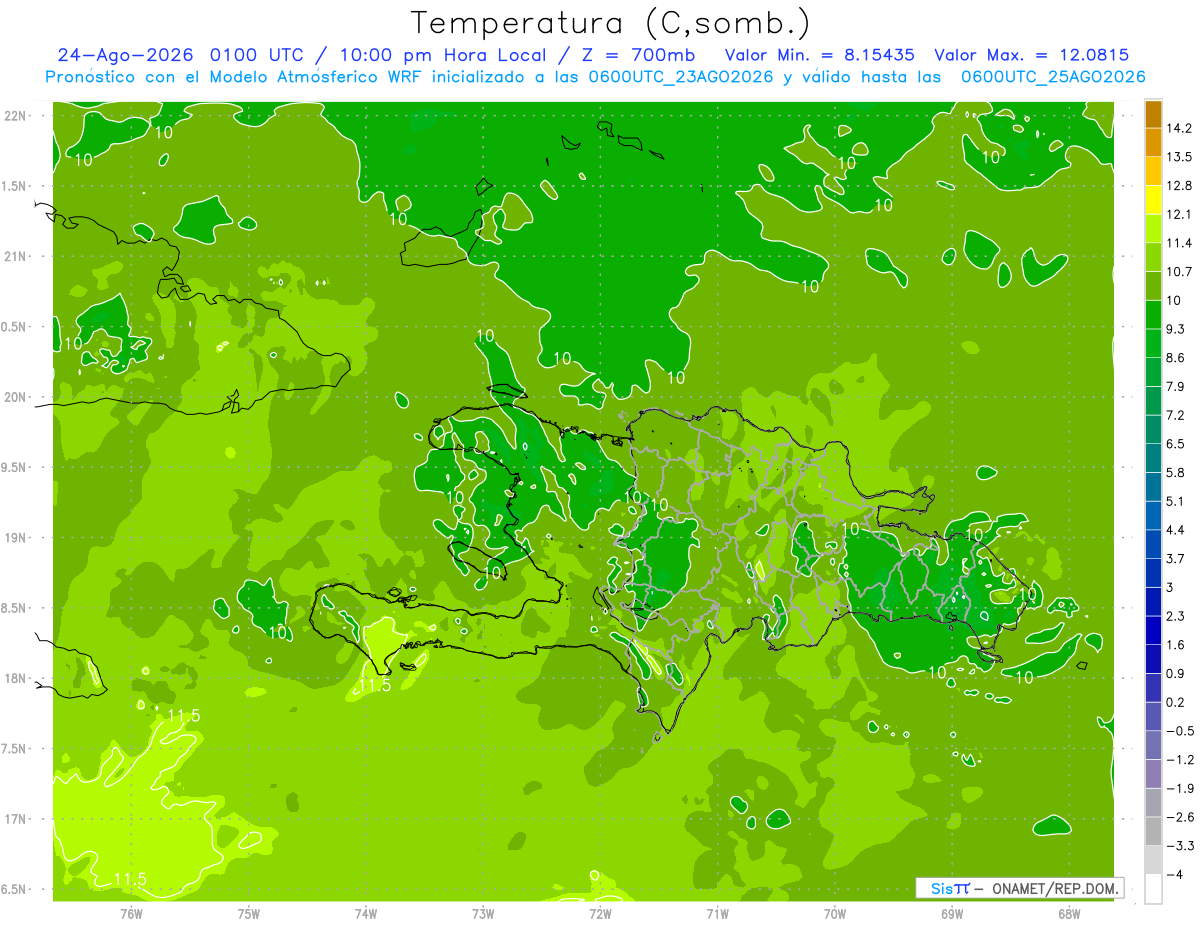
Task: Pick the purple scale segment between -1.2 and -1.9
Action: point(1153,774)
